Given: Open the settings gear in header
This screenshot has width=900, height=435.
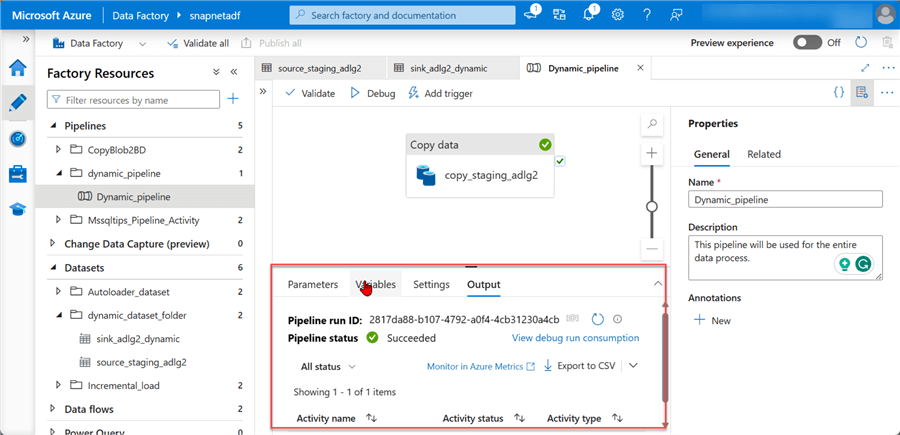Looking at the screenshot, I should pos(618,15).
